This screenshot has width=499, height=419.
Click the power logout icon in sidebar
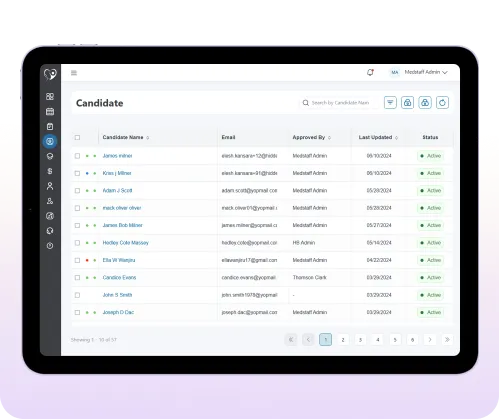(x=50, y=246)
